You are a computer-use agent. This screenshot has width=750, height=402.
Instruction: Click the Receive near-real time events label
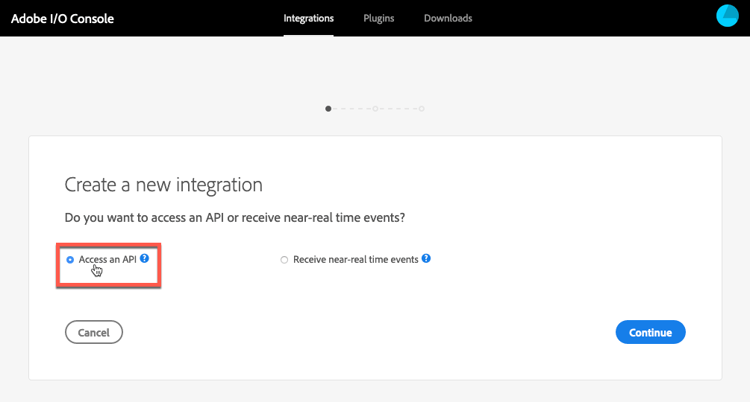[356, 259]
